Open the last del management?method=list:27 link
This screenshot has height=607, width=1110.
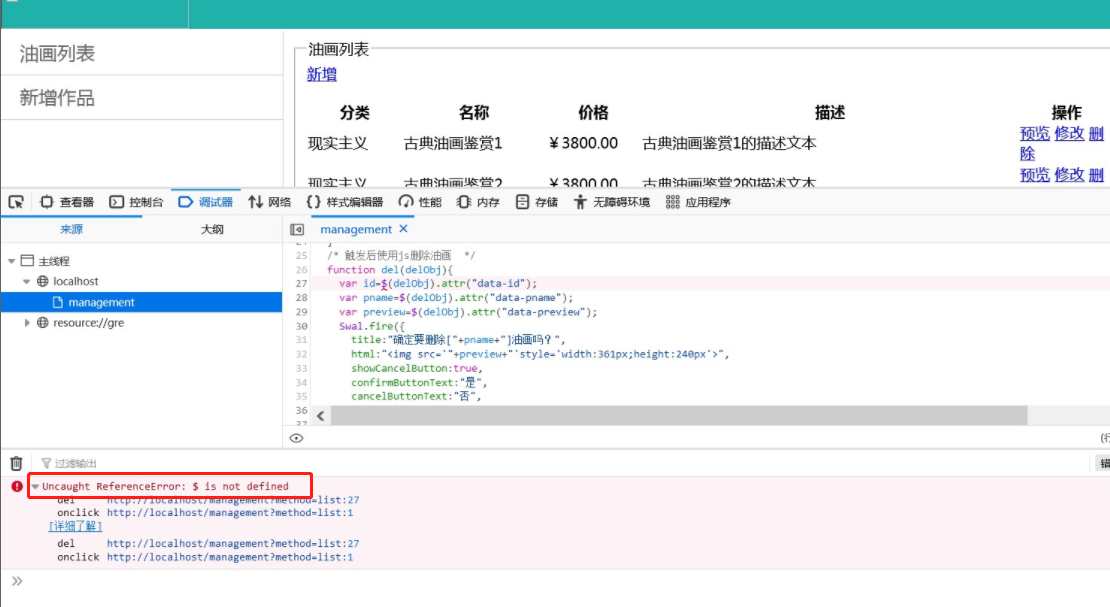click(x=233, y=543)
